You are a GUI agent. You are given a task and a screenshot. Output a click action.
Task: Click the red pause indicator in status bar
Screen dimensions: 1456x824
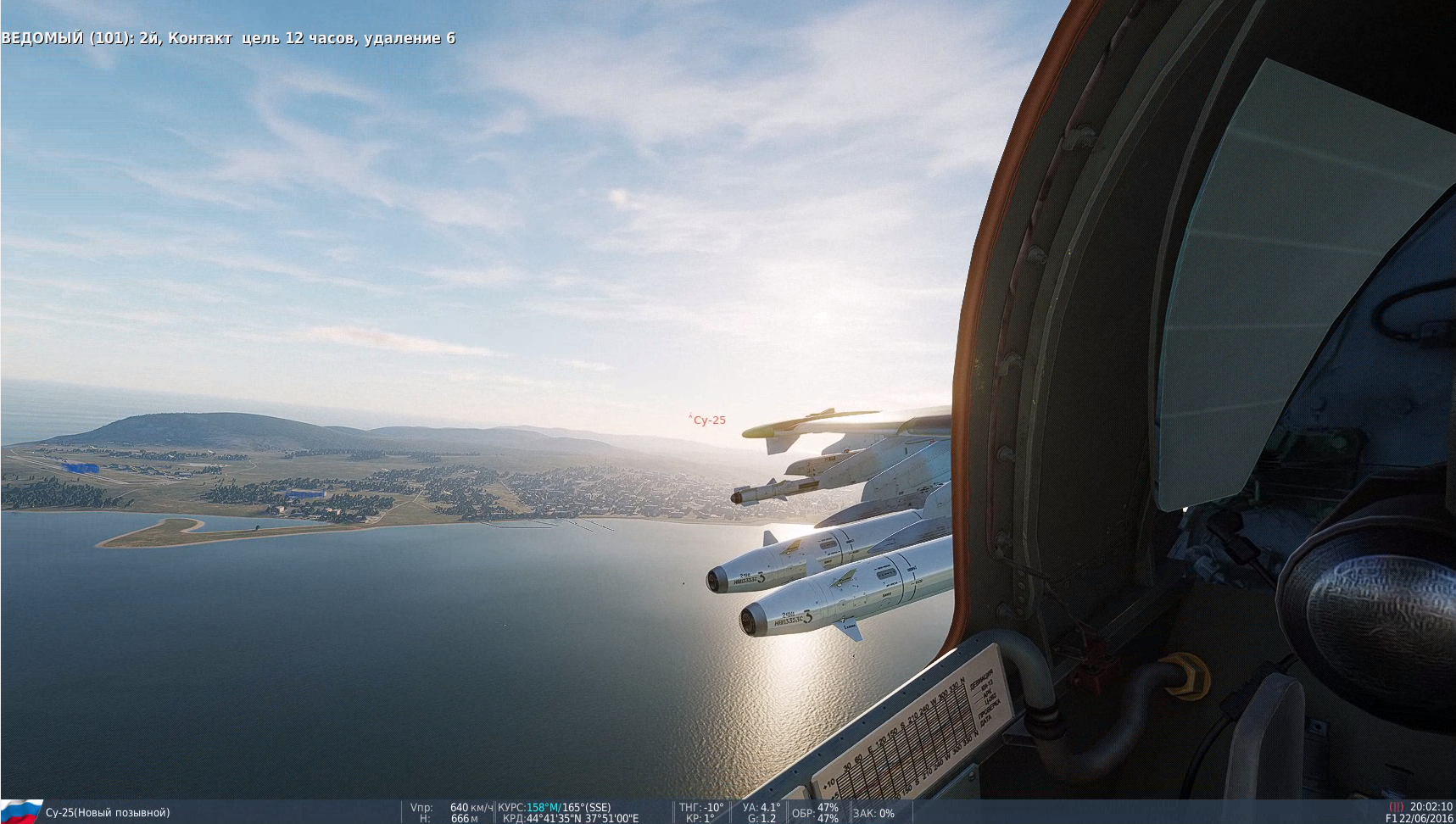(1396, 807)
